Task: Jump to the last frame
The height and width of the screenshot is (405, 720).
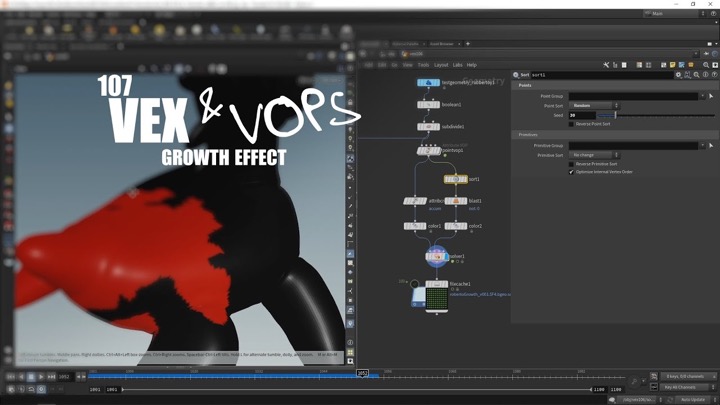Action: pos(51,377)
